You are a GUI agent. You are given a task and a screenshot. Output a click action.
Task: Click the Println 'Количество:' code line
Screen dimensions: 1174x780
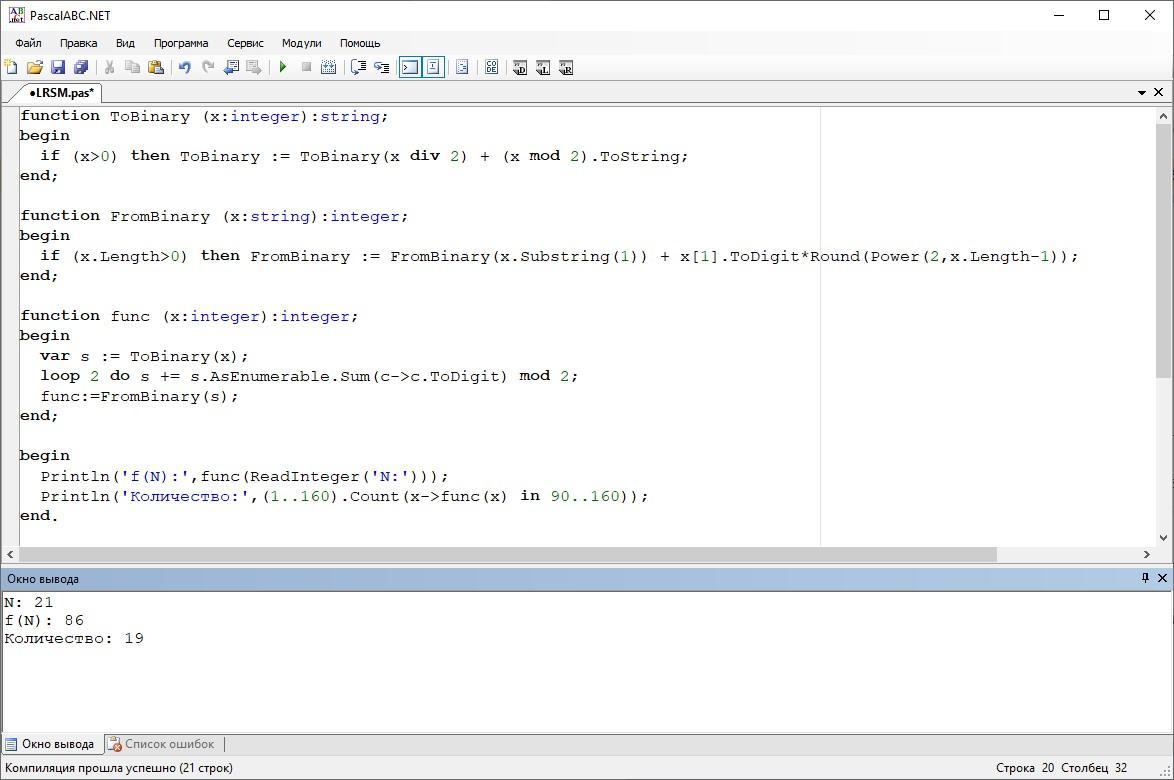tap(344, 496)
